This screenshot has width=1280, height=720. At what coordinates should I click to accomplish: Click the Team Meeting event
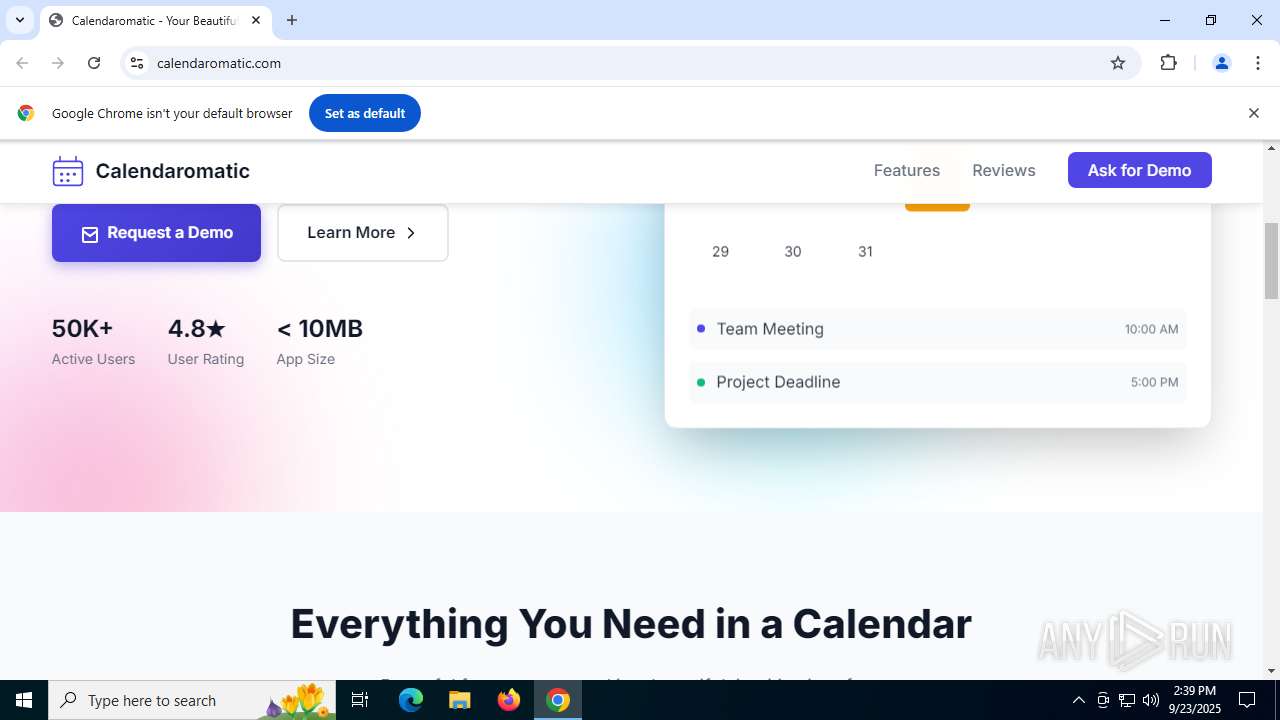coord(937,329)
